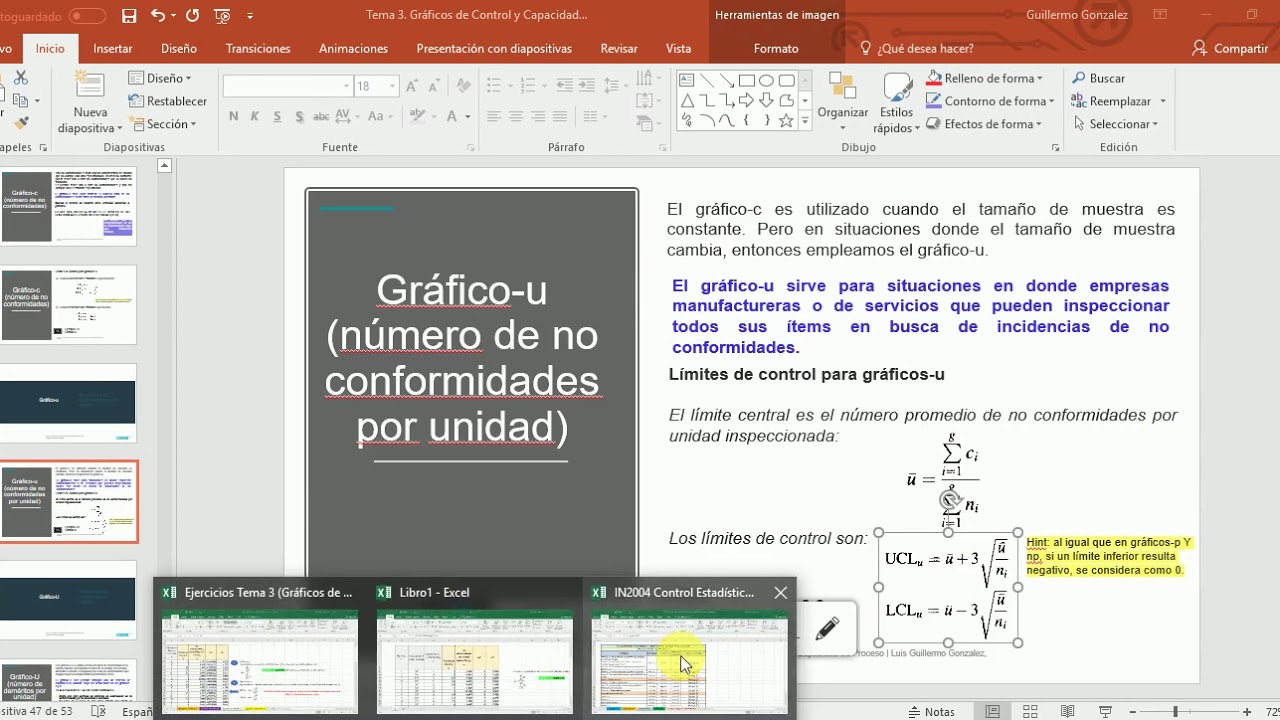
Task: Click the Restablecer button
Action: pyautogui.click(x=167, y=101)
